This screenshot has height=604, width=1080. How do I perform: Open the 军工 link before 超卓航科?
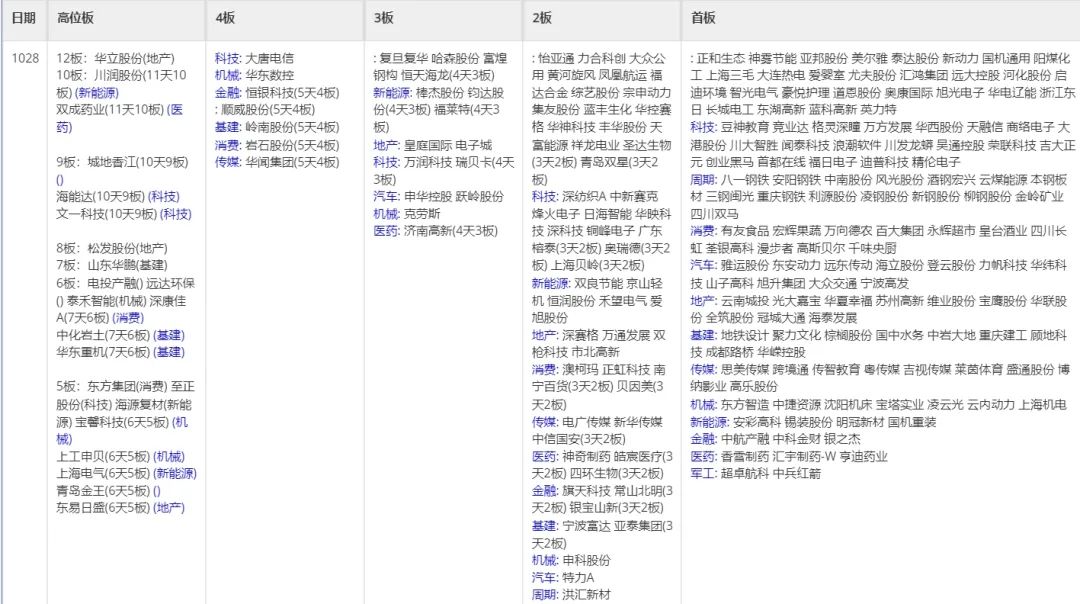point(703,473)
